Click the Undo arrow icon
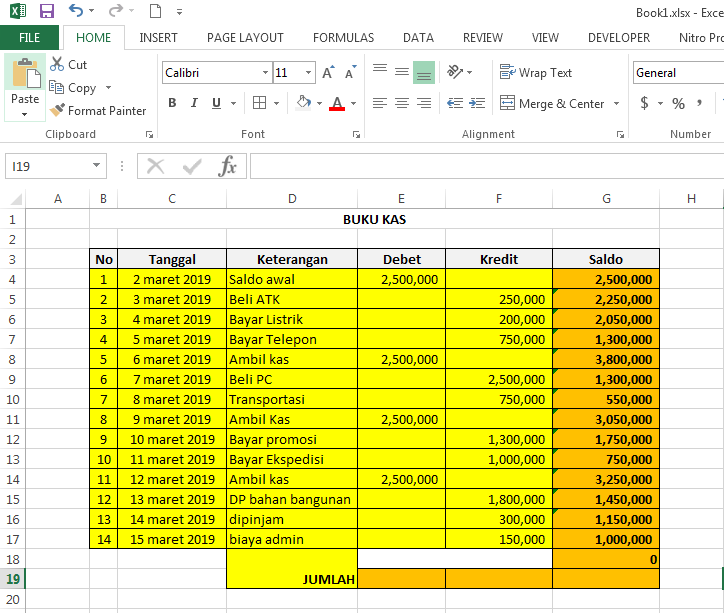The height and width of the screenshot is (613, 724). tap(76, 10)
